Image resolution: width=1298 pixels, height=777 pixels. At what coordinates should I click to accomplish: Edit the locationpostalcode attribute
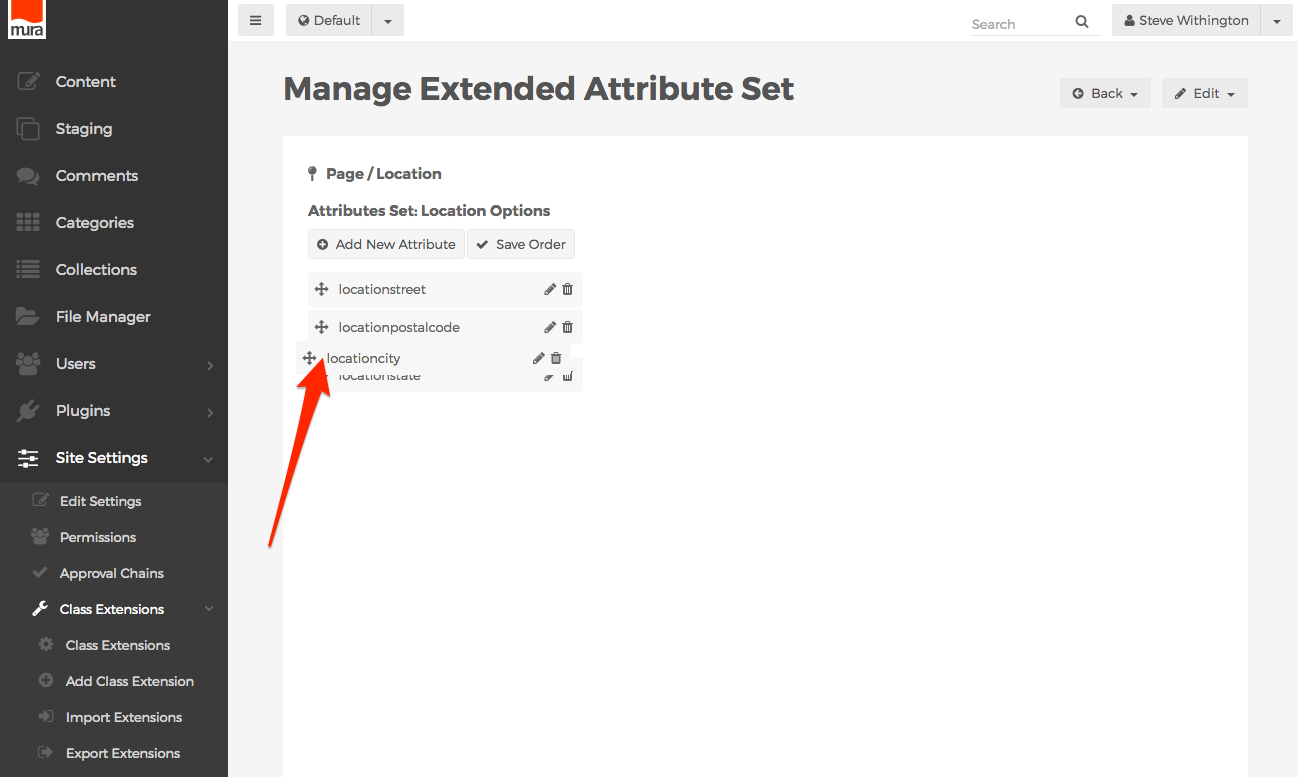tap(549, 327)
